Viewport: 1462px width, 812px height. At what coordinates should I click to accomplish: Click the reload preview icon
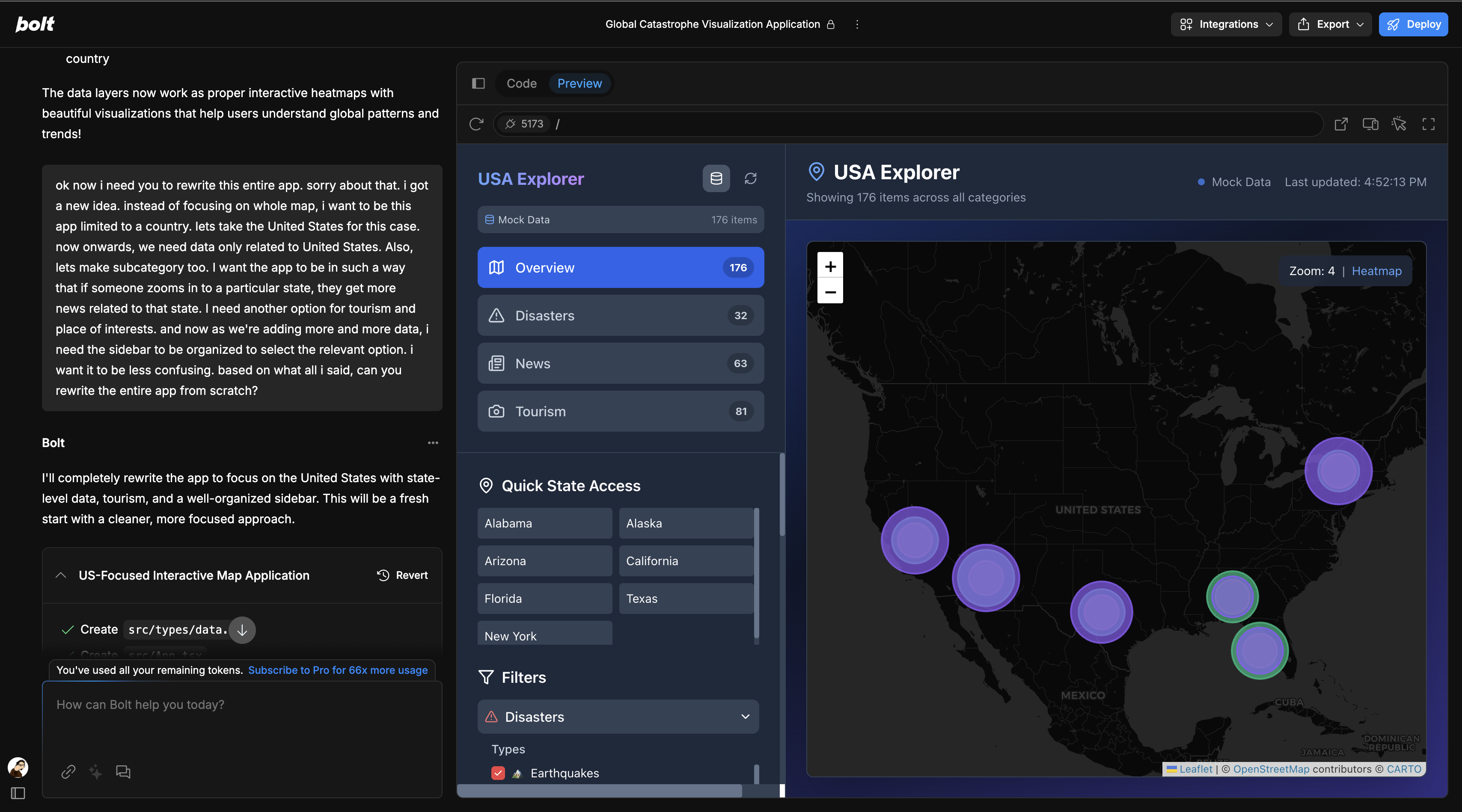[476, 124]
